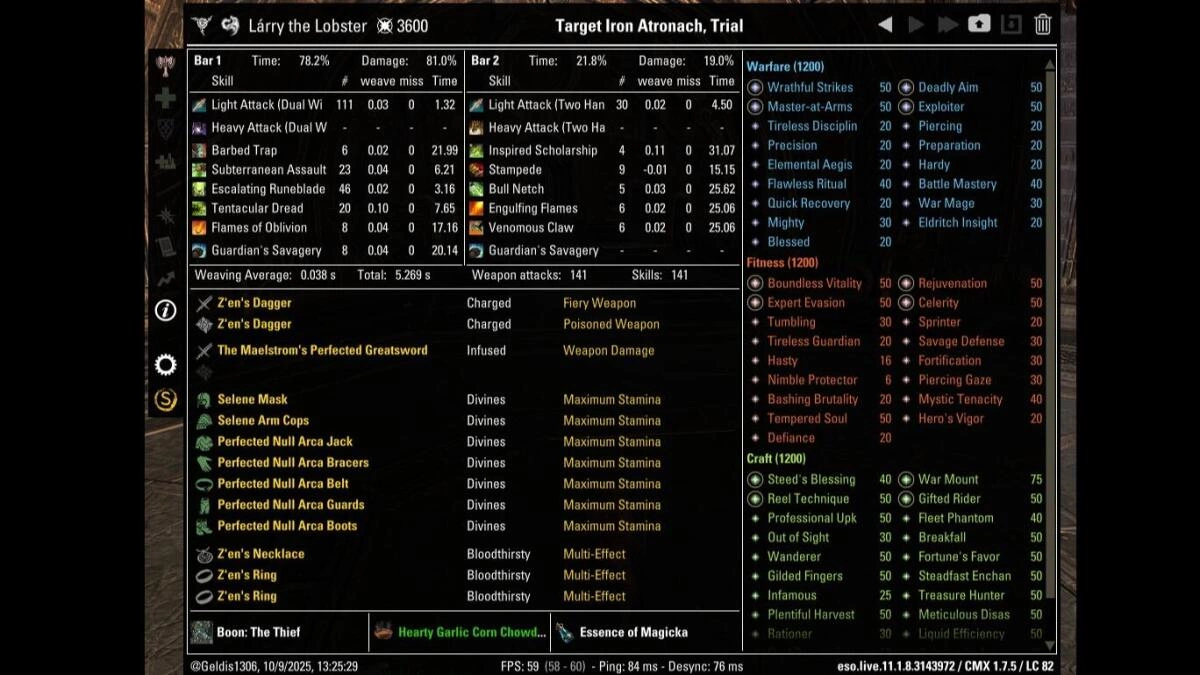The height and width of the screenshot is (675, 1200).
Task: Delete this fight log with the trash icon
Action: 1043,25
